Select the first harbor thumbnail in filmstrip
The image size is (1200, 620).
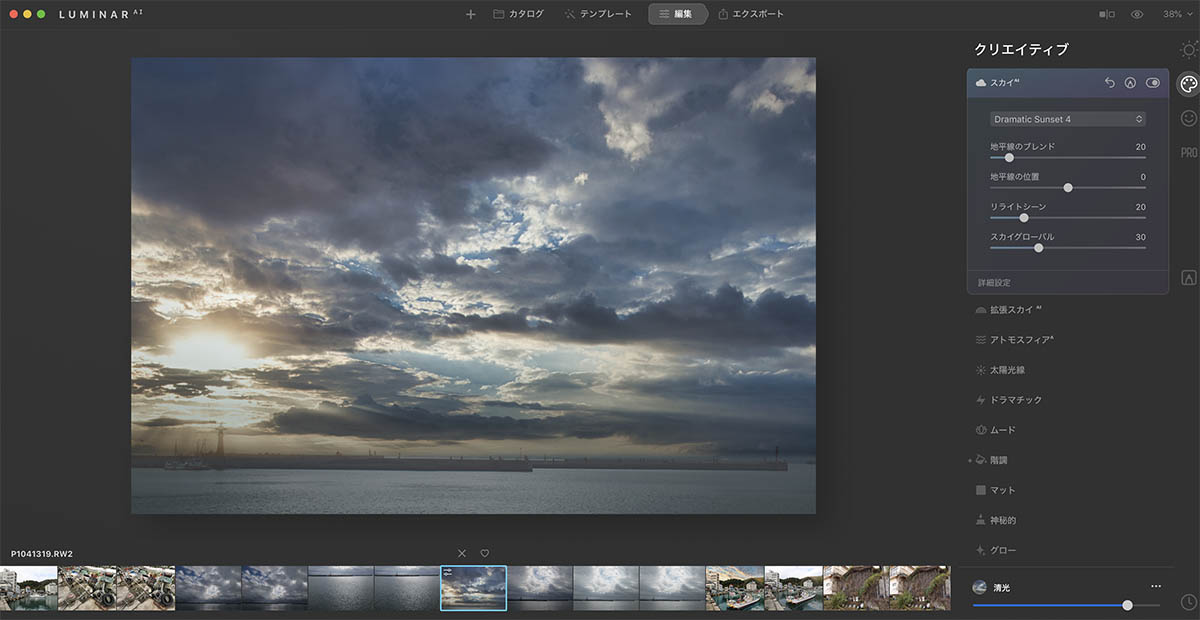click(28, 588)
